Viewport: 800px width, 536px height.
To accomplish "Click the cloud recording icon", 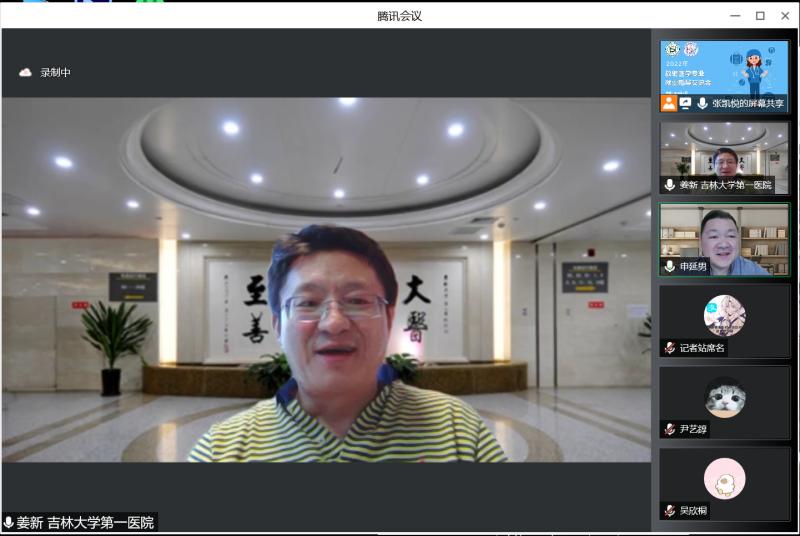I will (25, 72).
